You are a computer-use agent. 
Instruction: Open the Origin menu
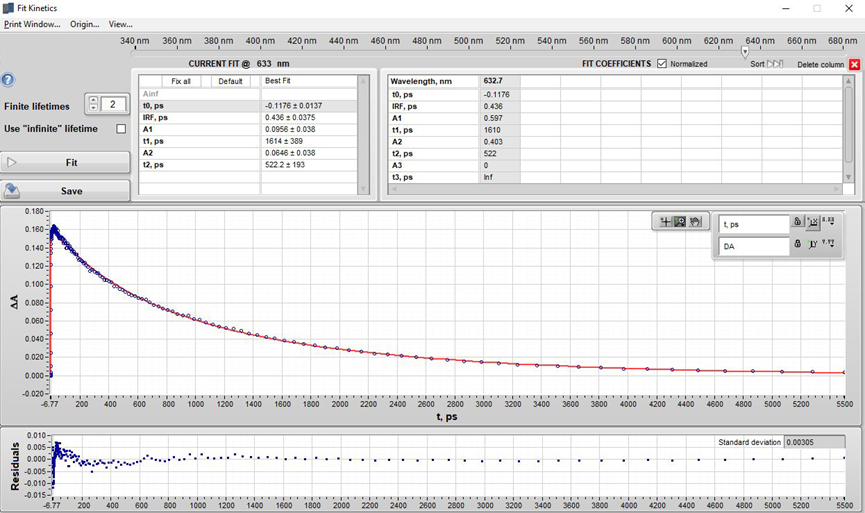(84, 24)
